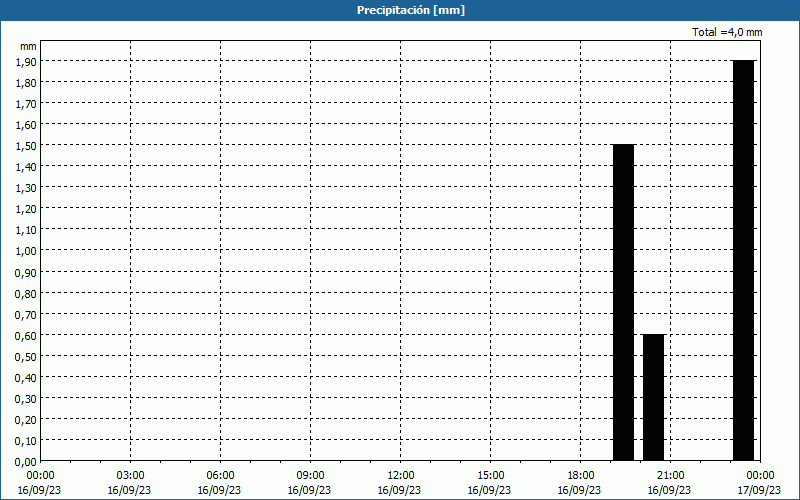Click the 0,30 y-axis value

tap(26, 398)
